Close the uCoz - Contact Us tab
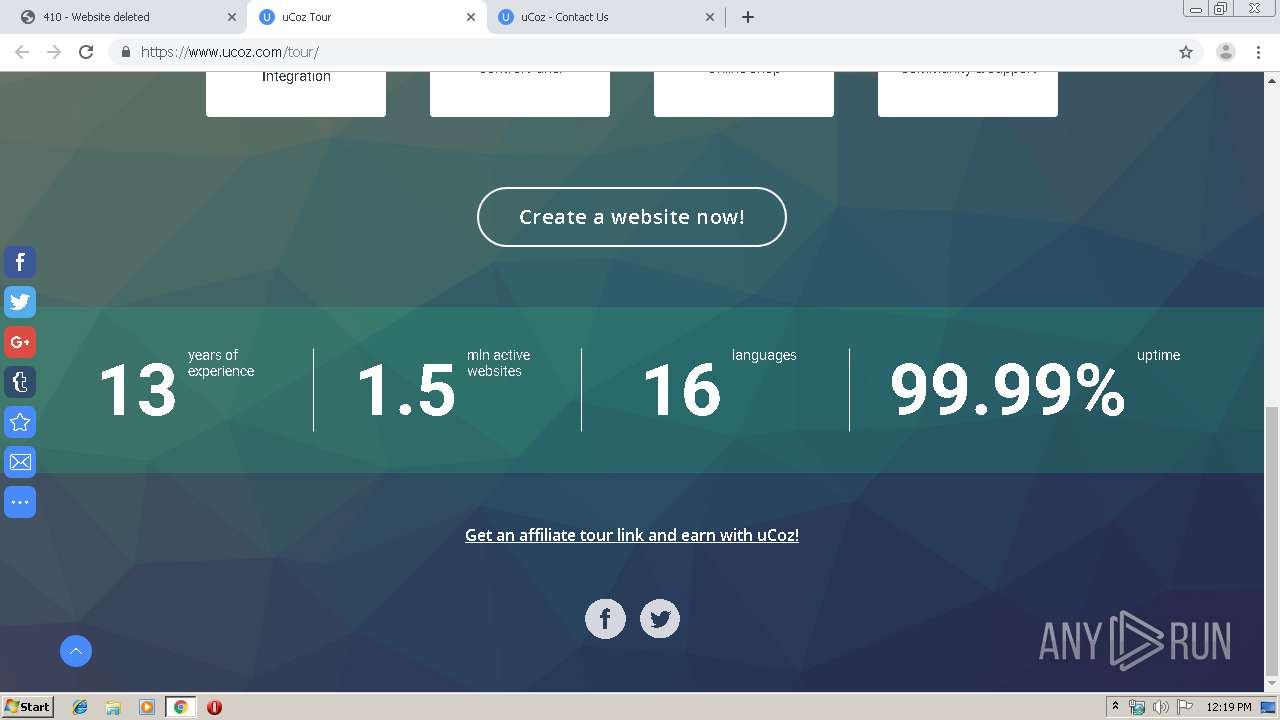The image size is (1280, 720). point(709,17)
